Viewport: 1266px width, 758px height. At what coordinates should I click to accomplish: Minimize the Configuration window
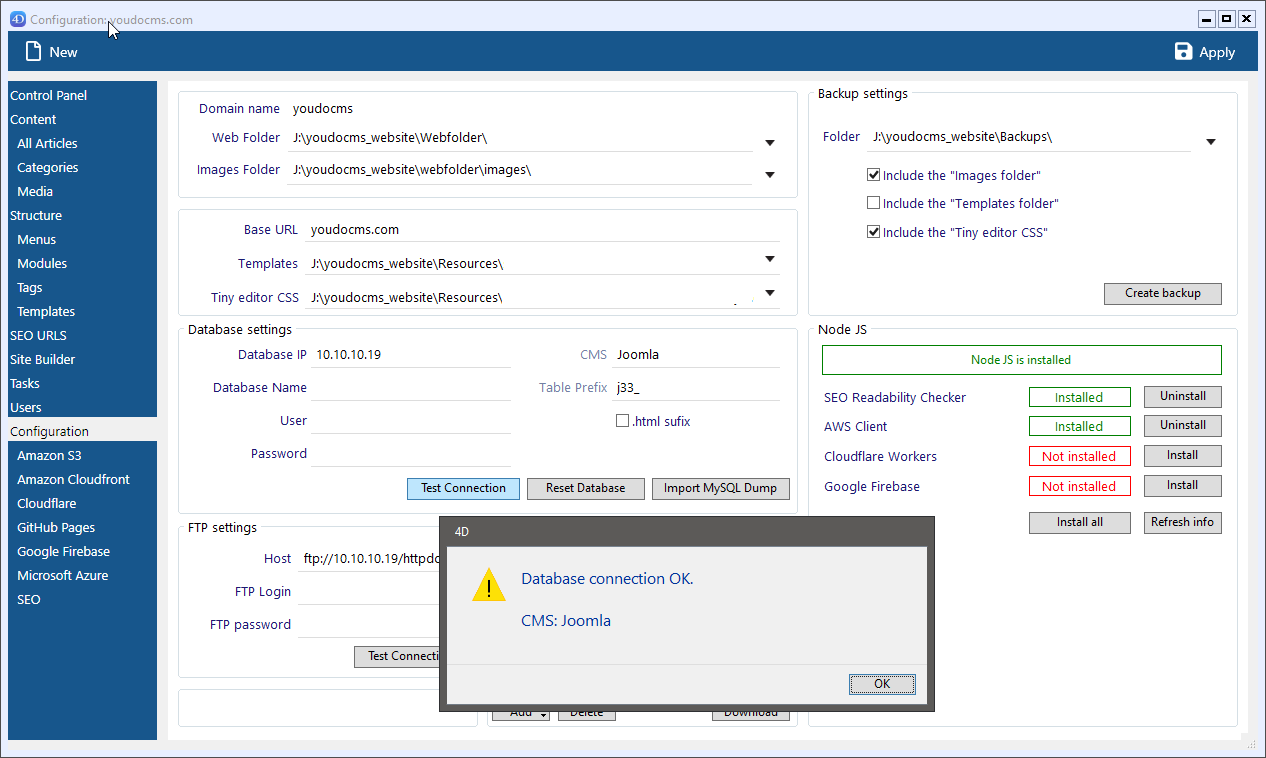(1207, 19)
